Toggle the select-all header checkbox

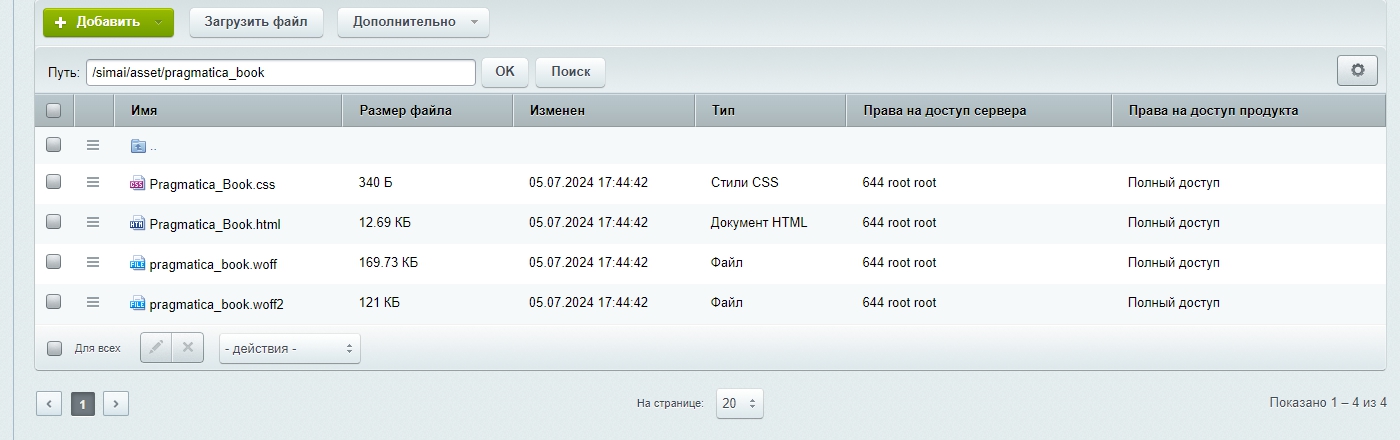tap(54, 111)
